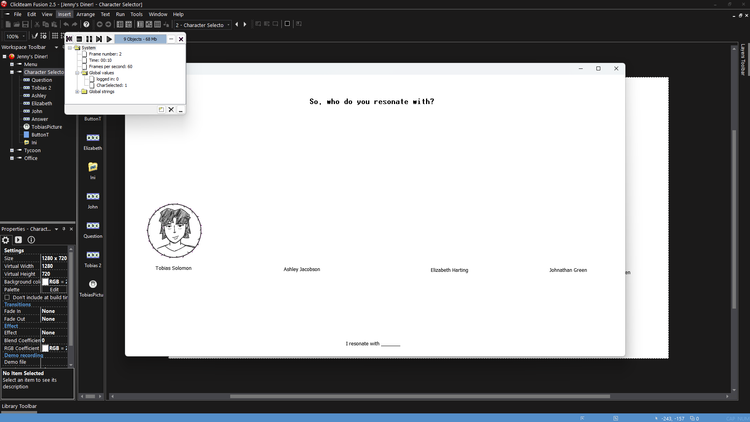Screen dimensions: 750x422
Task: Click the Save toolbar icon
Action: tap(25, 24)
